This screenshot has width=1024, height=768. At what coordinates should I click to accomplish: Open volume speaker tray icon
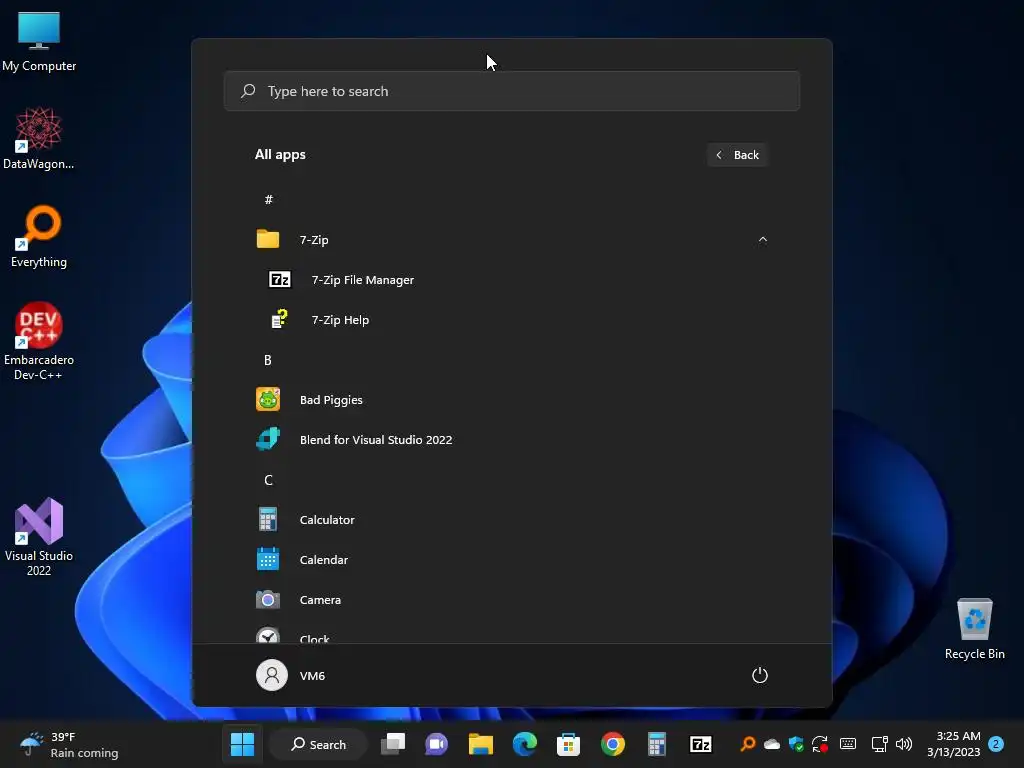pos(904,744)
